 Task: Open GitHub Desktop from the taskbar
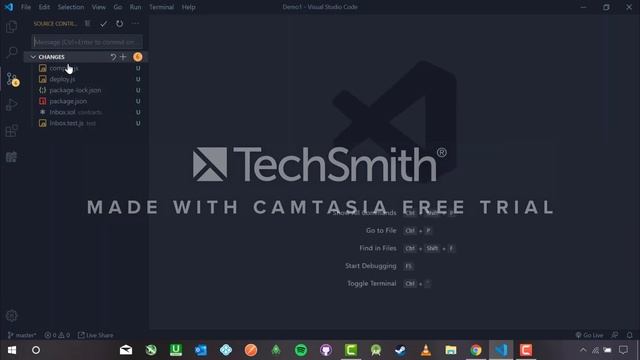coord(326,350)
